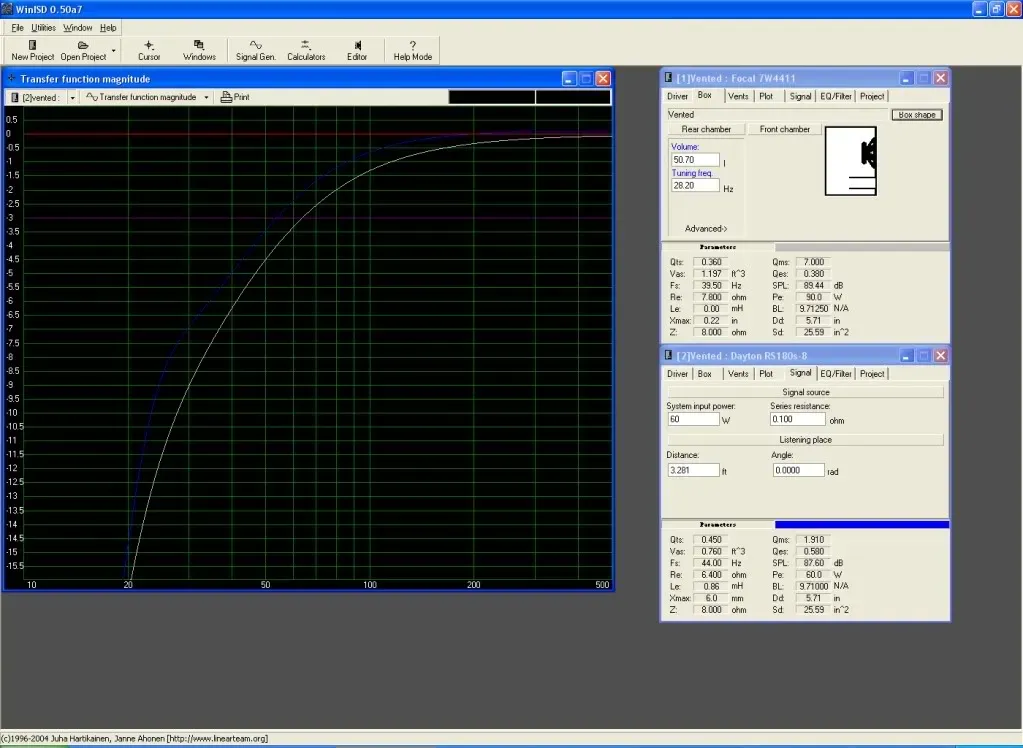The height and width of the screenshot is (748, 1023).
Task: Close the Focal 7W4411 project window
Action: click(x=941, y=78)
